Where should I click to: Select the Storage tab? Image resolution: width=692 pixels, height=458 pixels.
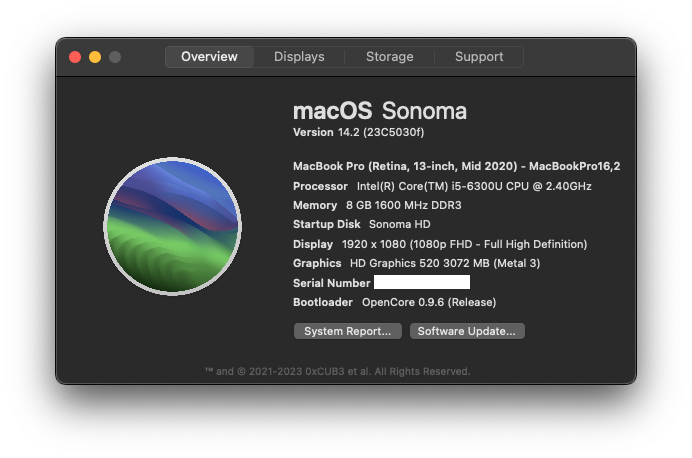pos(389,57)
